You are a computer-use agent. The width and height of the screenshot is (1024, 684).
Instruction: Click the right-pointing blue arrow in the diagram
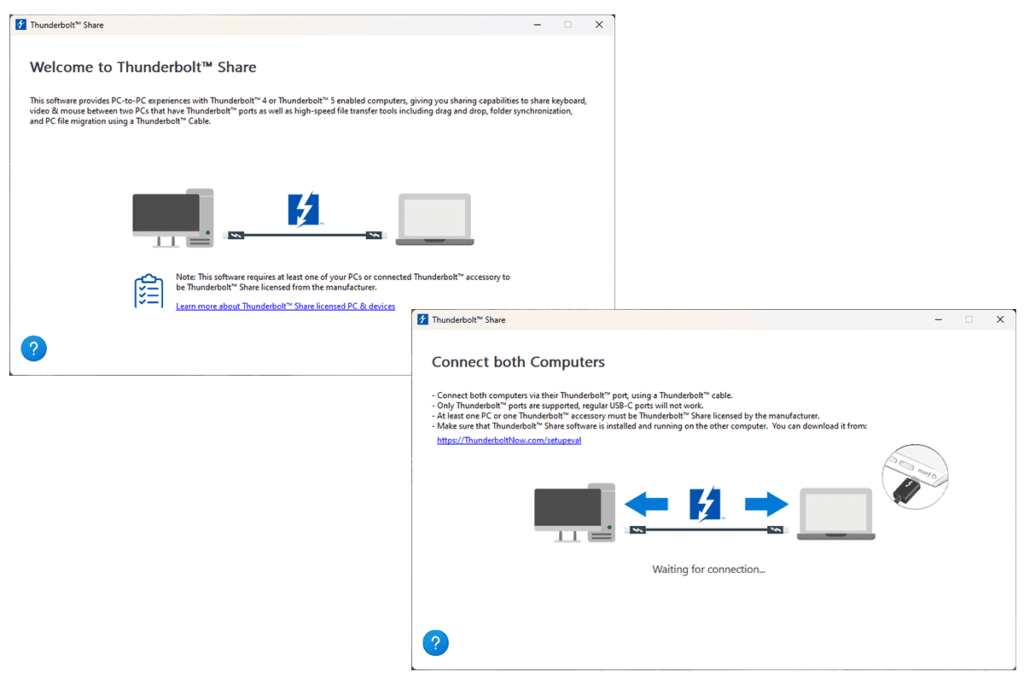click(766, 504)
